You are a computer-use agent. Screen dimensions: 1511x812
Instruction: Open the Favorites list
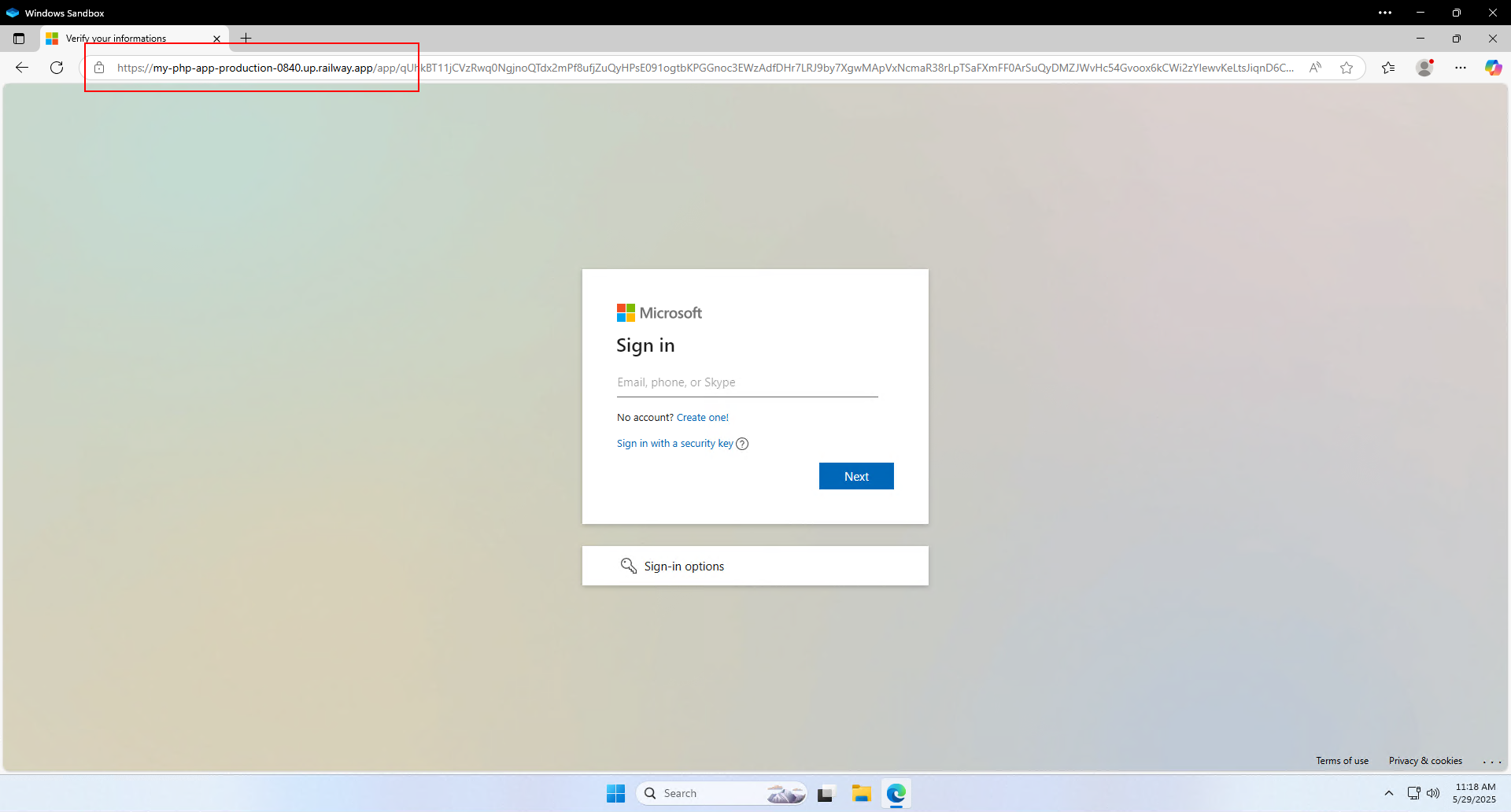tap(1388, 68)
